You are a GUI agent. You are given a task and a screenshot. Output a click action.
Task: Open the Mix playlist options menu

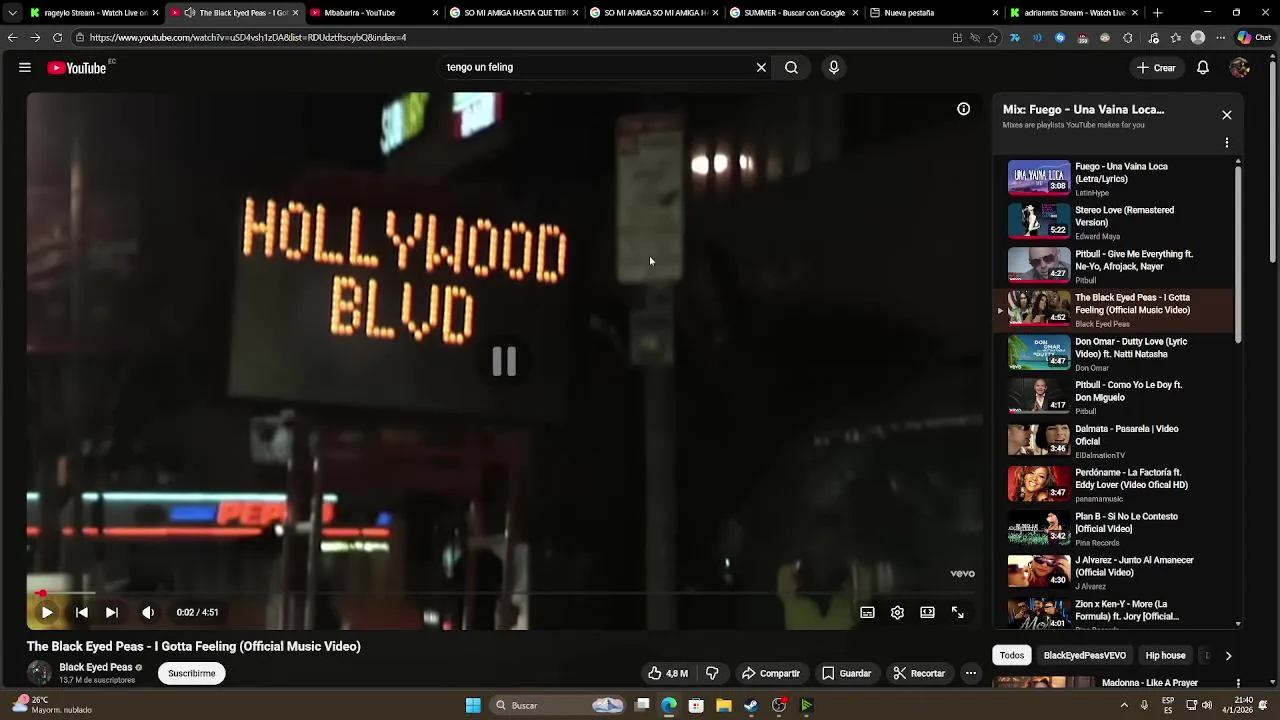click(x=1227, y=143)
